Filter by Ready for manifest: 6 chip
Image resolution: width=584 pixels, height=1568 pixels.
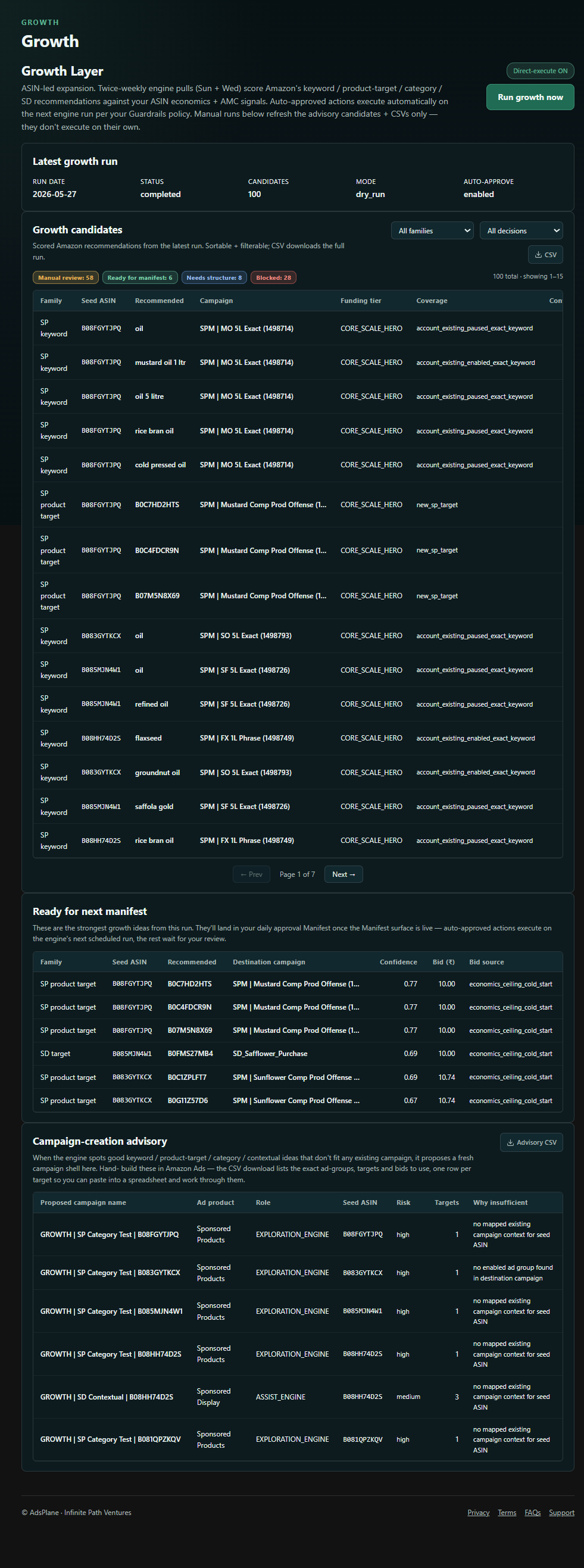140,277
